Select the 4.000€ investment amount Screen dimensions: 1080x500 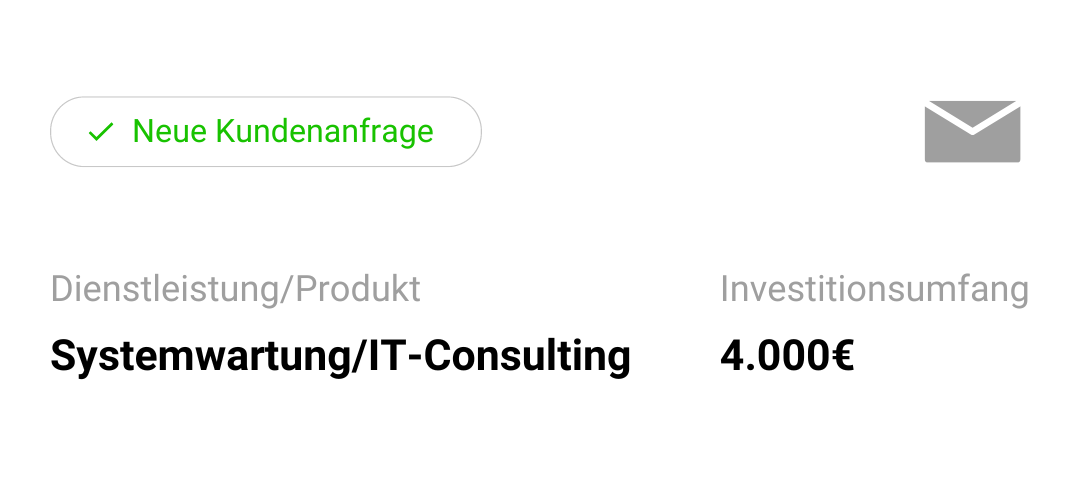coord(787,356)
